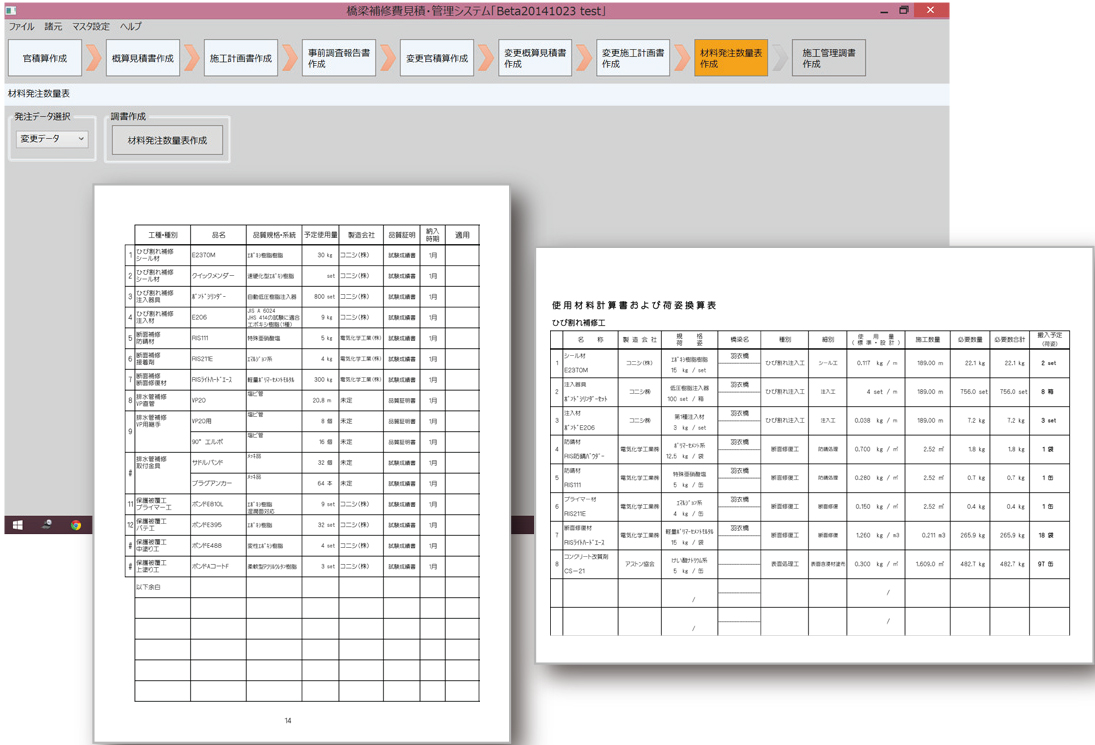
Task: Jump to the 変更官積算作成 step
Action: tap(437, 58)
